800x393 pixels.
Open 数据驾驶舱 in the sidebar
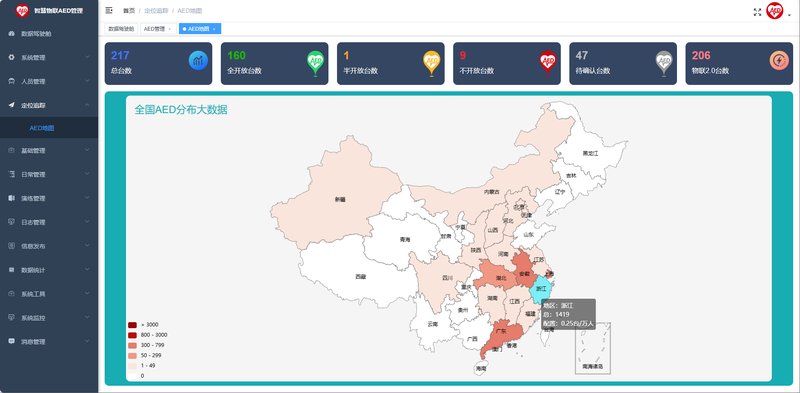[x=49, y=34]
